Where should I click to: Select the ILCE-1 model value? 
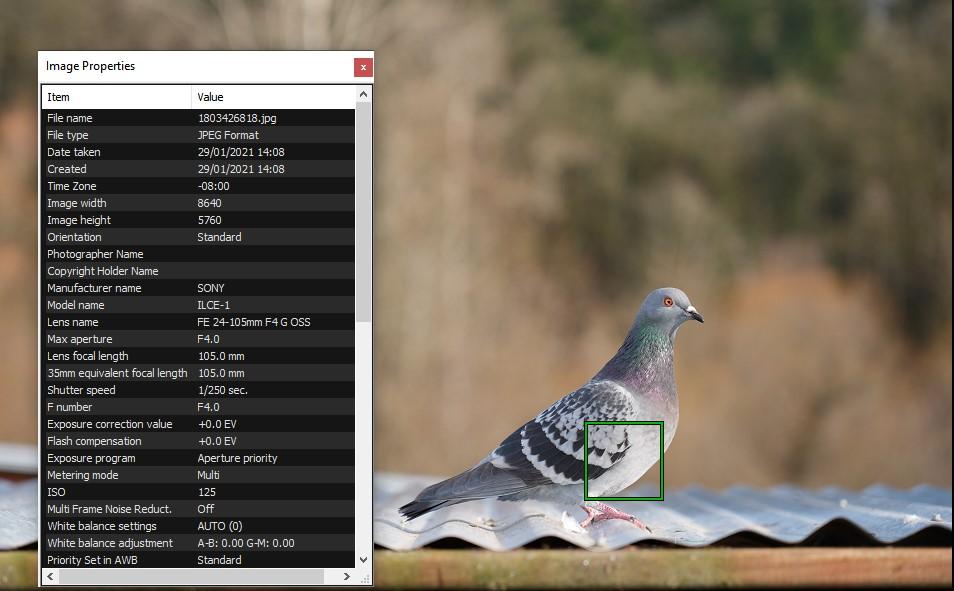[x=214, y=305]
